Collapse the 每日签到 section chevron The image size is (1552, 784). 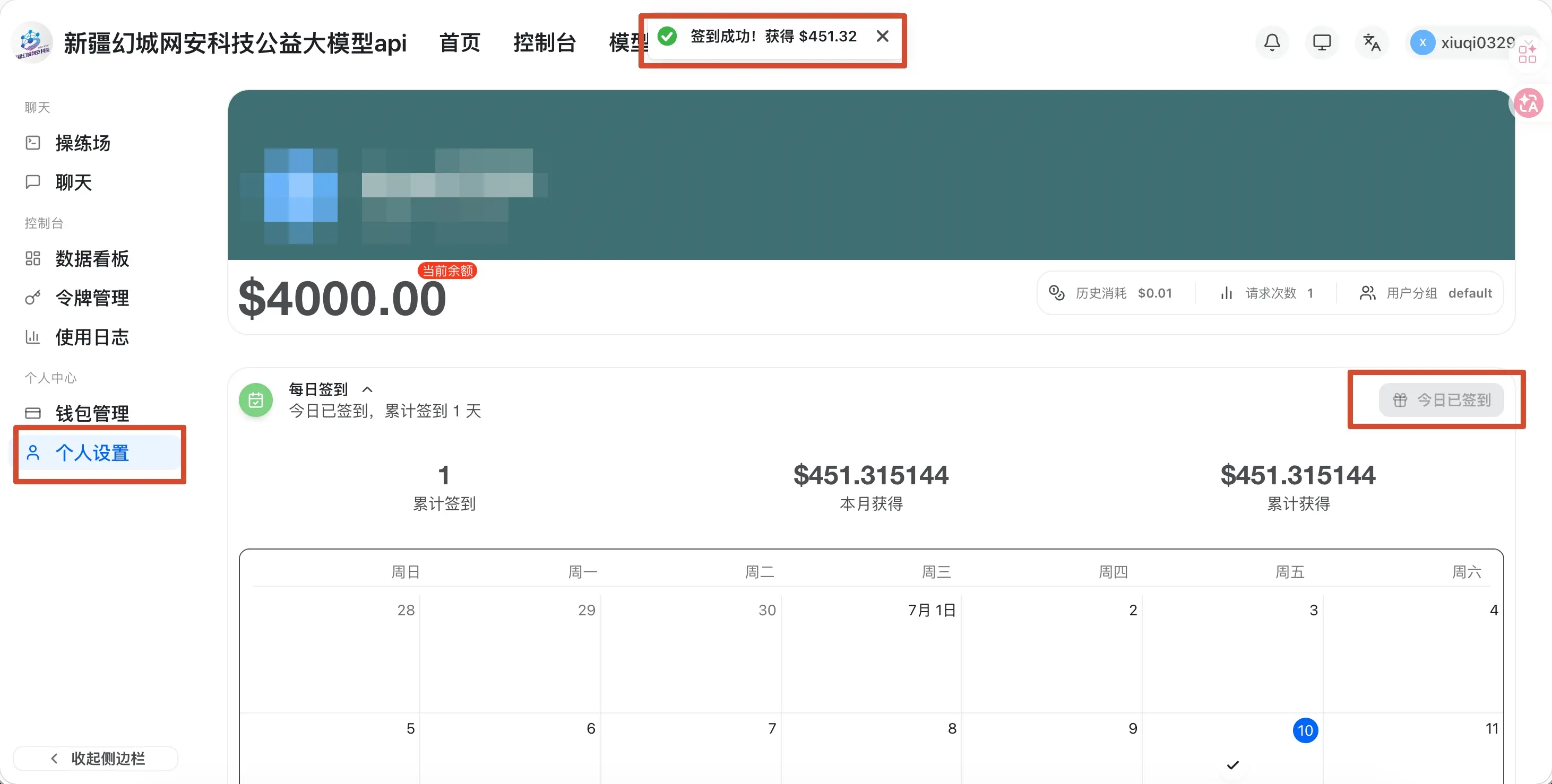[367, 389]
